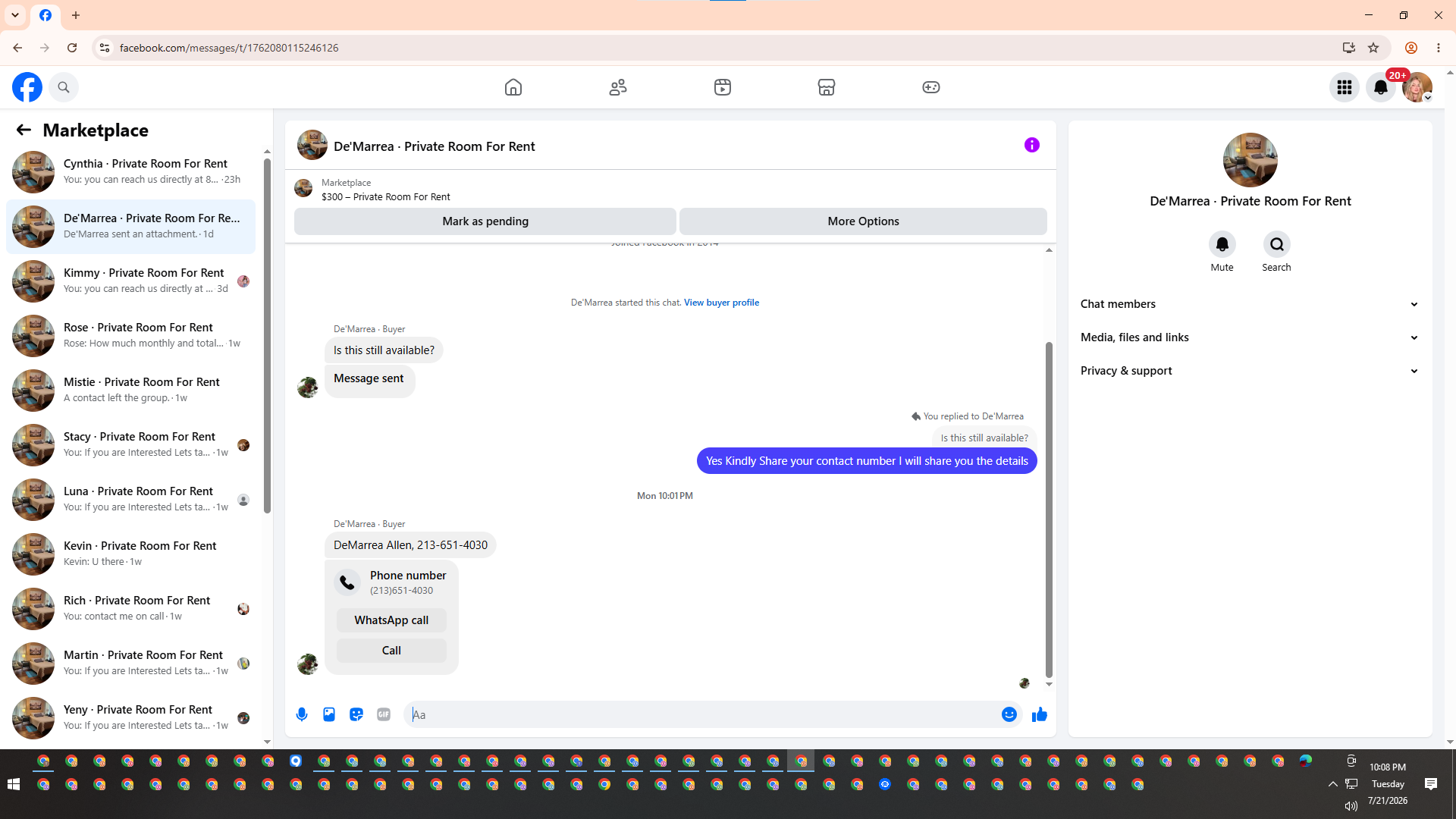Click the phone icon in phone number card

[x=347, y=582]
